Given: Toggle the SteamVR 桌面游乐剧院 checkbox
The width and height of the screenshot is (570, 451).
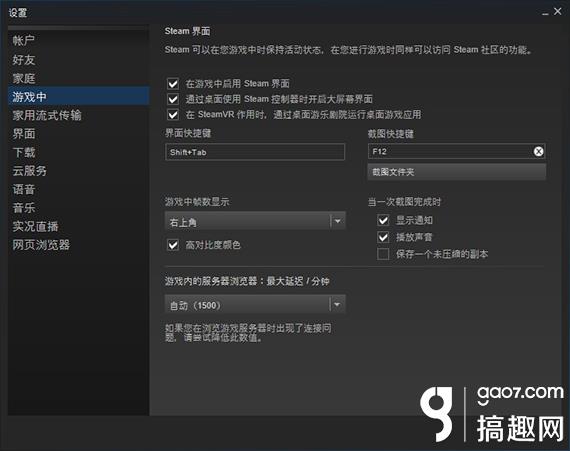Looking at the screenshot, I should click(x=173, y=115).
